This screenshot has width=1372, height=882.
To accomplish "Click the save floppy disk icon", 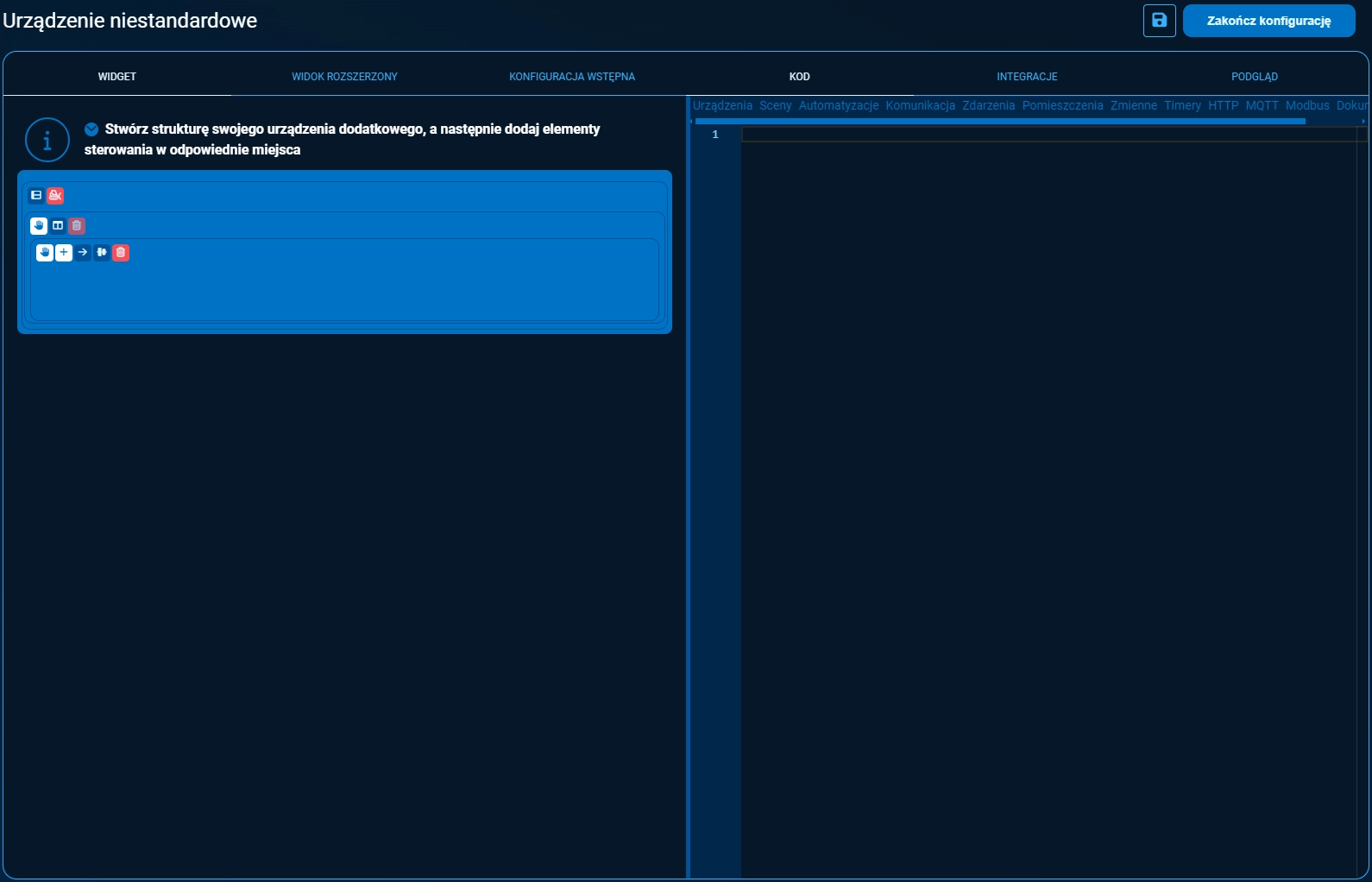I will (1159, 20).
